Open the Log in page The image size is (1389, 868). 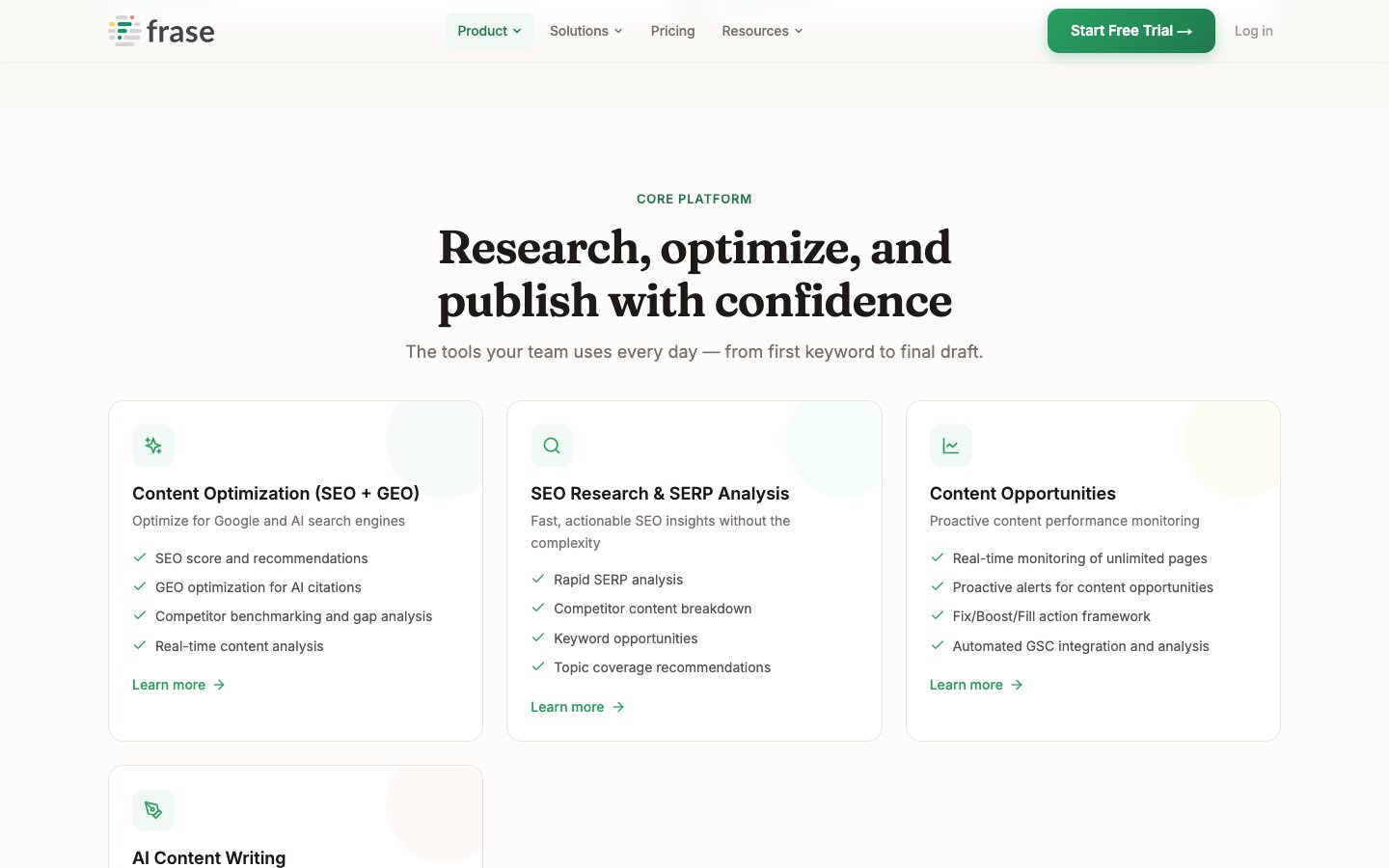[1253, 31]
